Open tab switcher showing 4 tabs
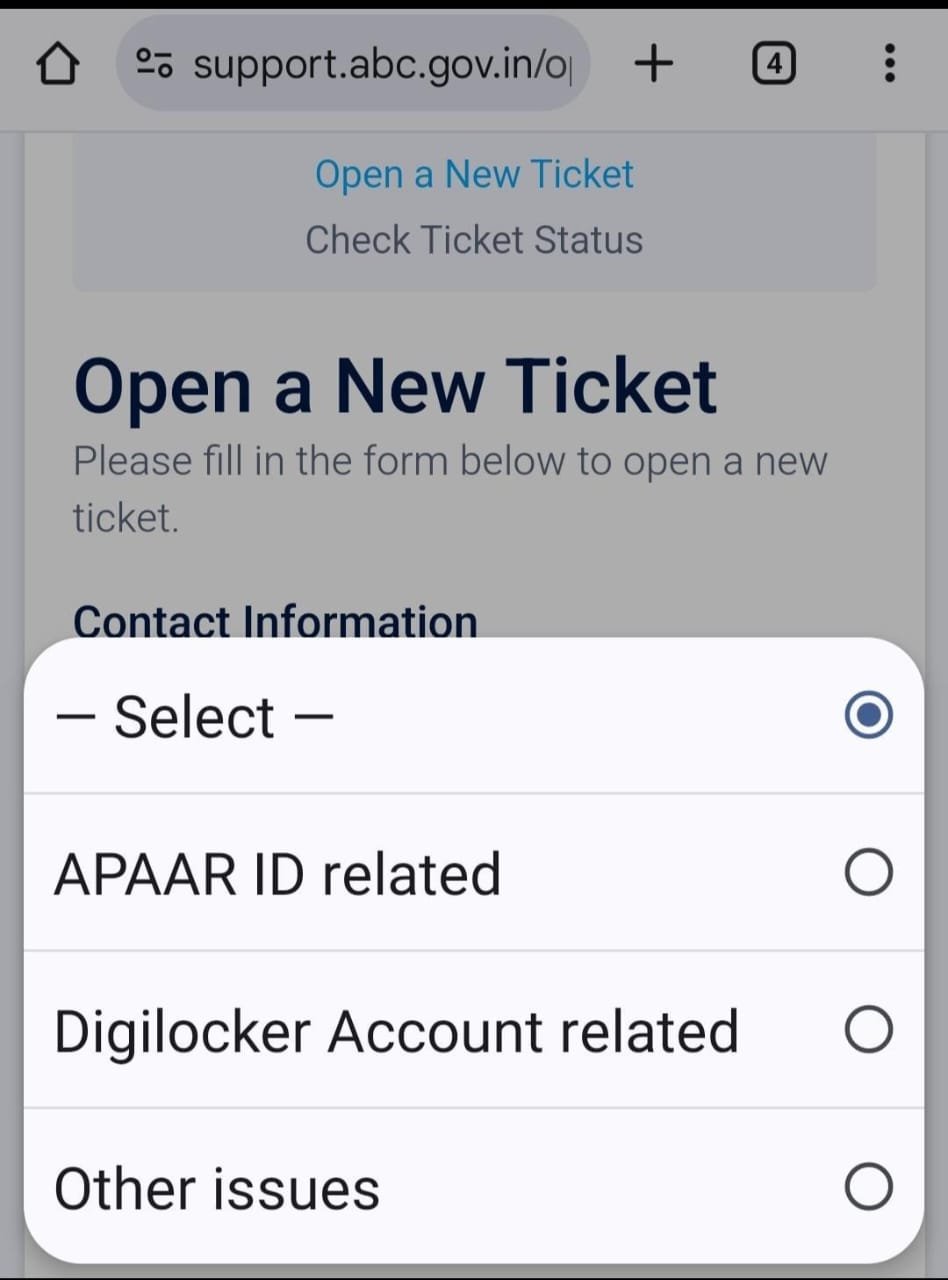This screenshot has width=948, height=1280. point(772,65)
